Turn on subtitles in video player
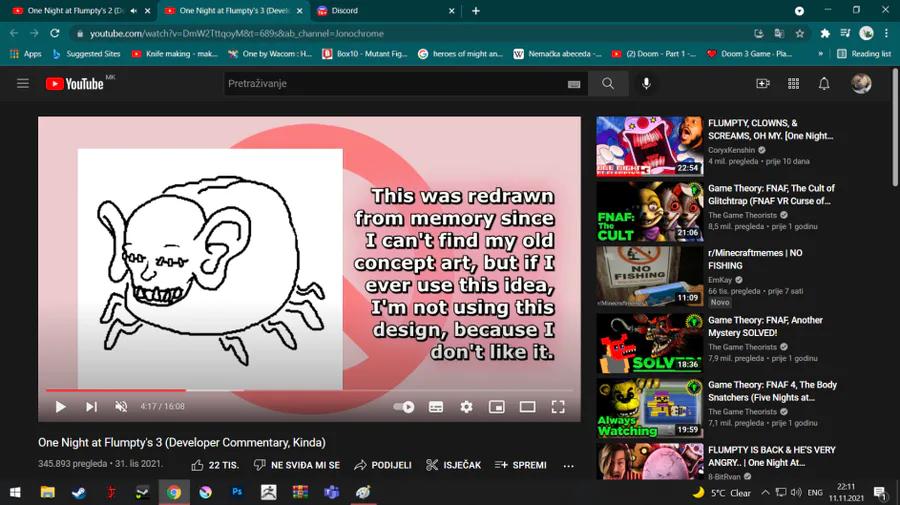This screenshot has width=900, height=505. pos(436,407)
